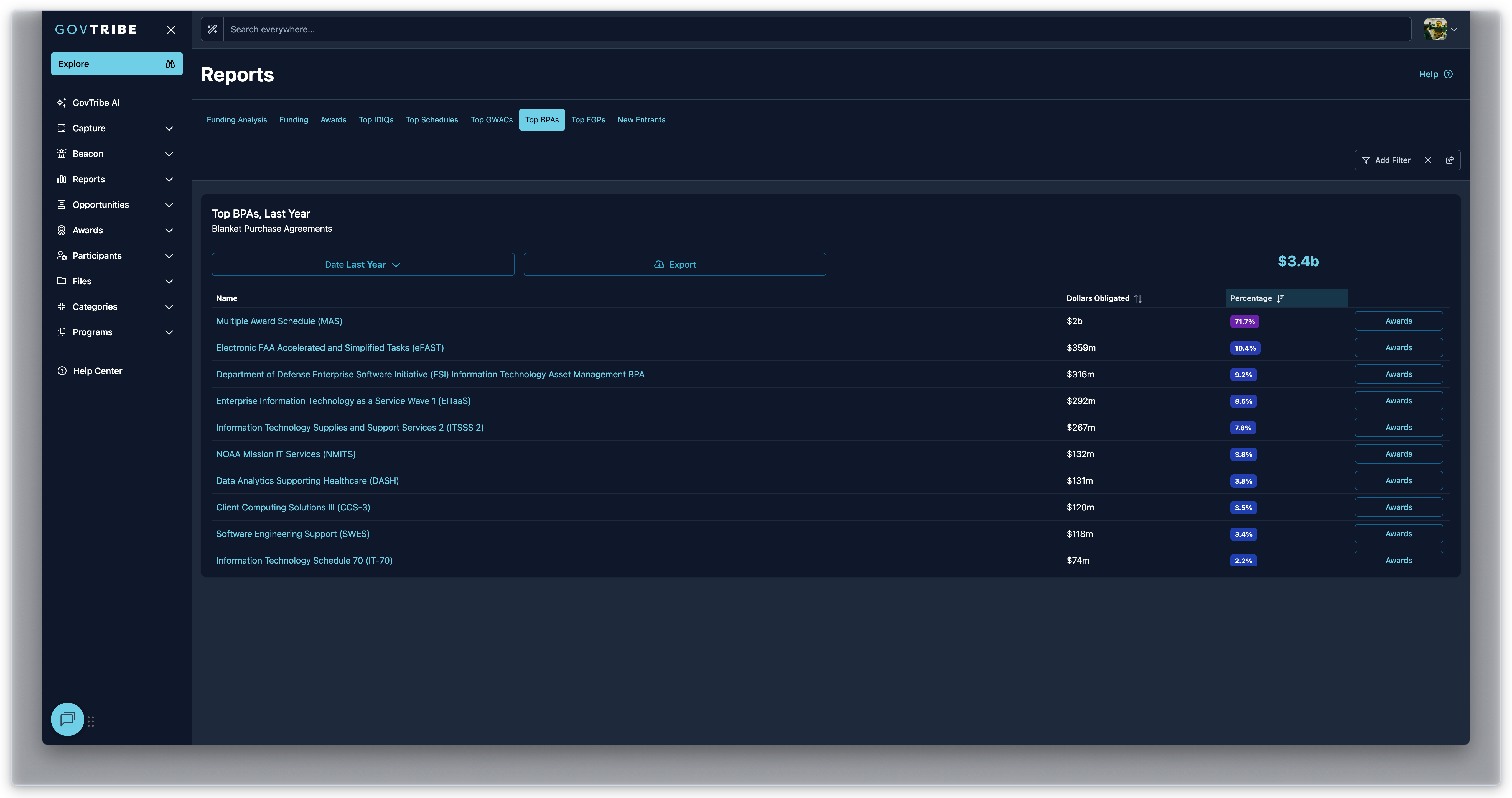Click the Add Filter button
Screen dimensions: 1512x798
point(1386,160)
